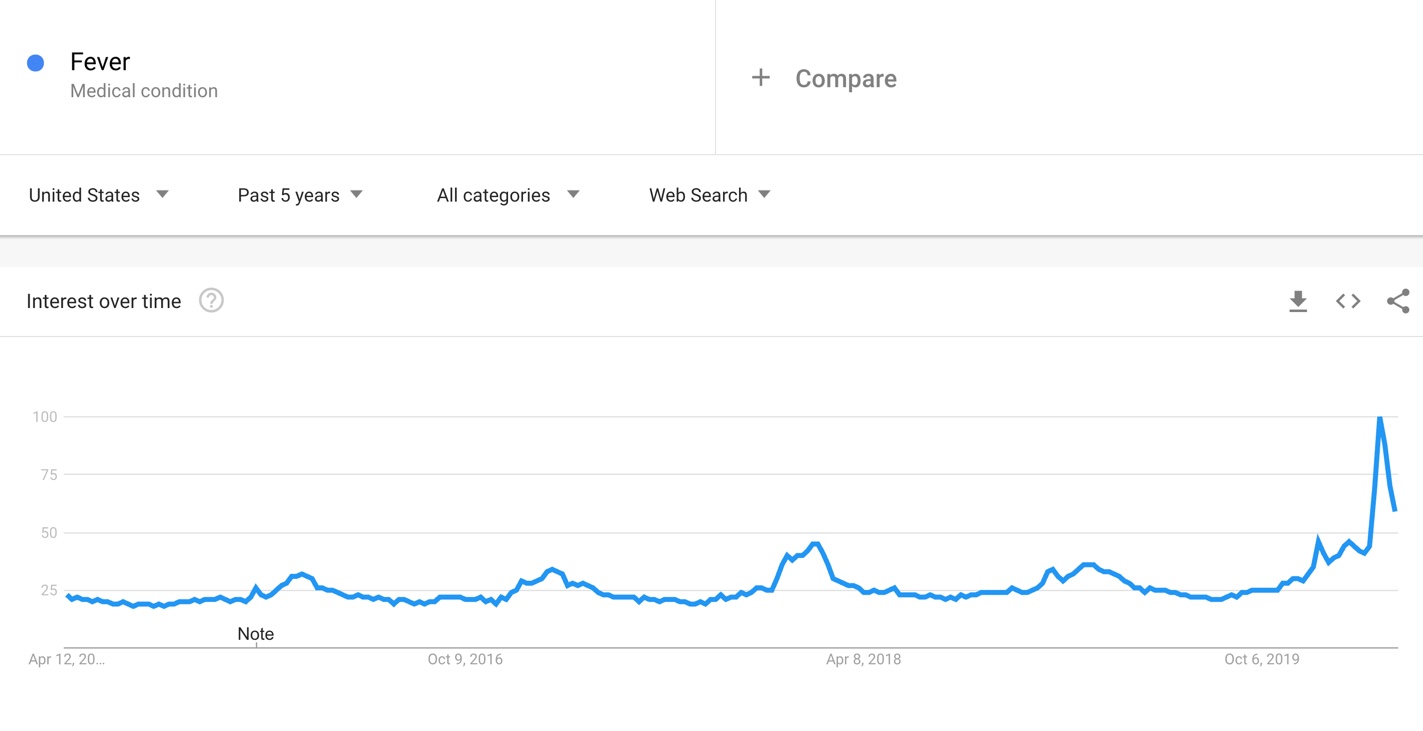Image resolution: width=1423 pixels, height=731 pixels.
Task: Click the Medical condition subtitle
Action: pyautogui.click(x=144, y=91)
